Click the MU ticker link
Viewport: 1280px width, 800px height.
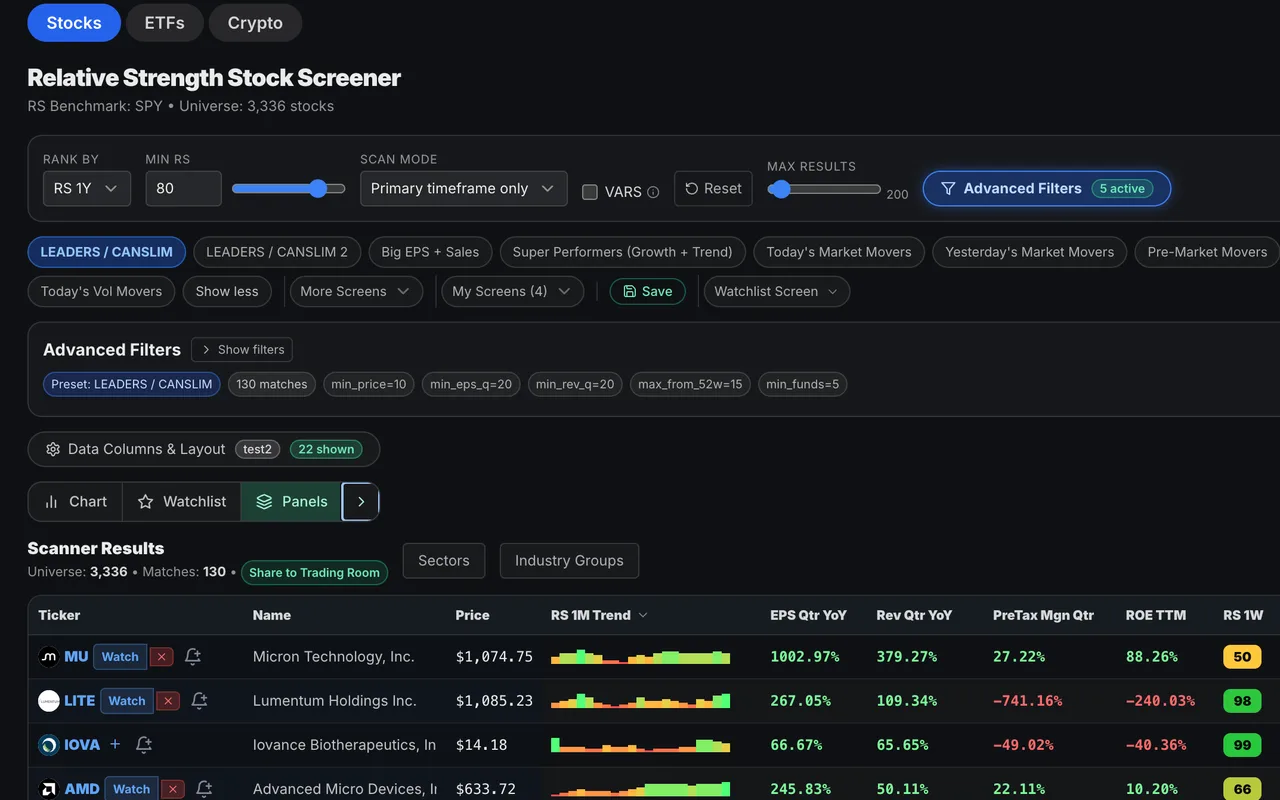76,657
